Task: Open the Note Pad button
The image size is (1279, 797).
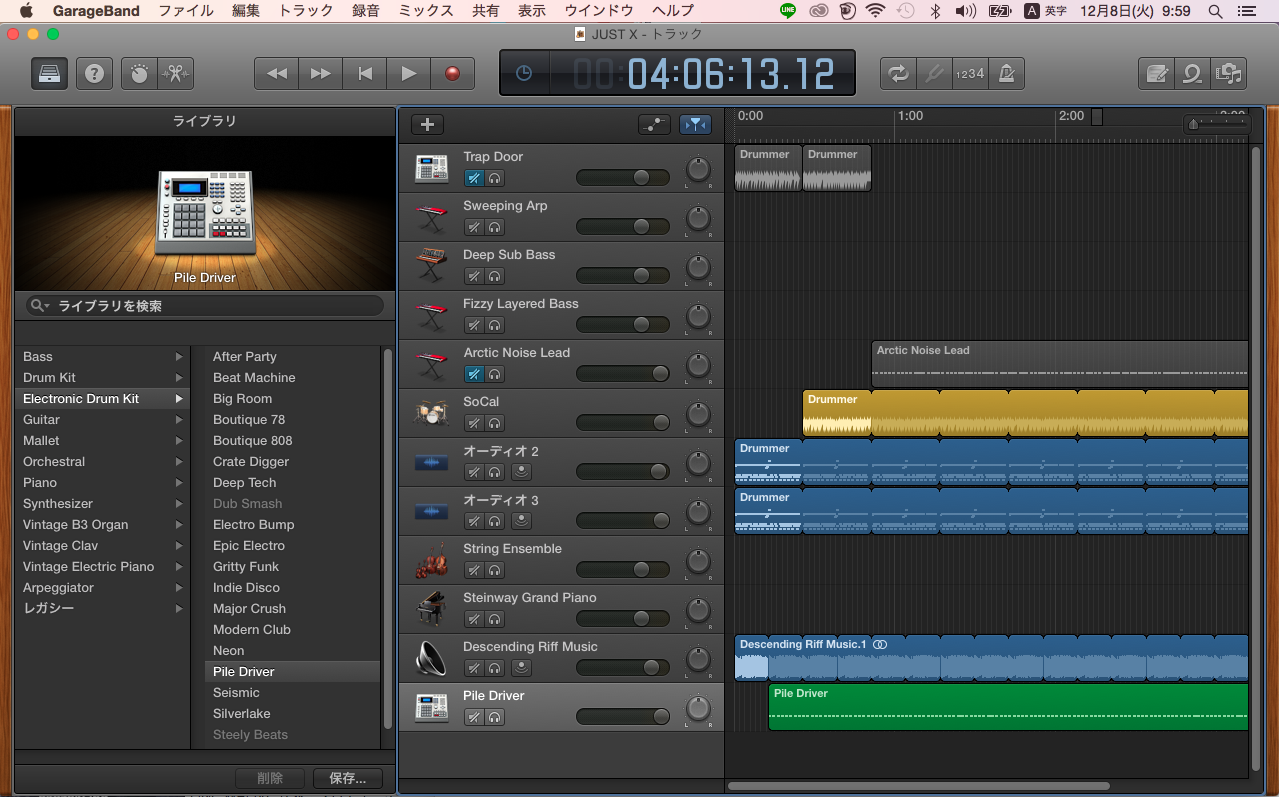Action: 1157,73
